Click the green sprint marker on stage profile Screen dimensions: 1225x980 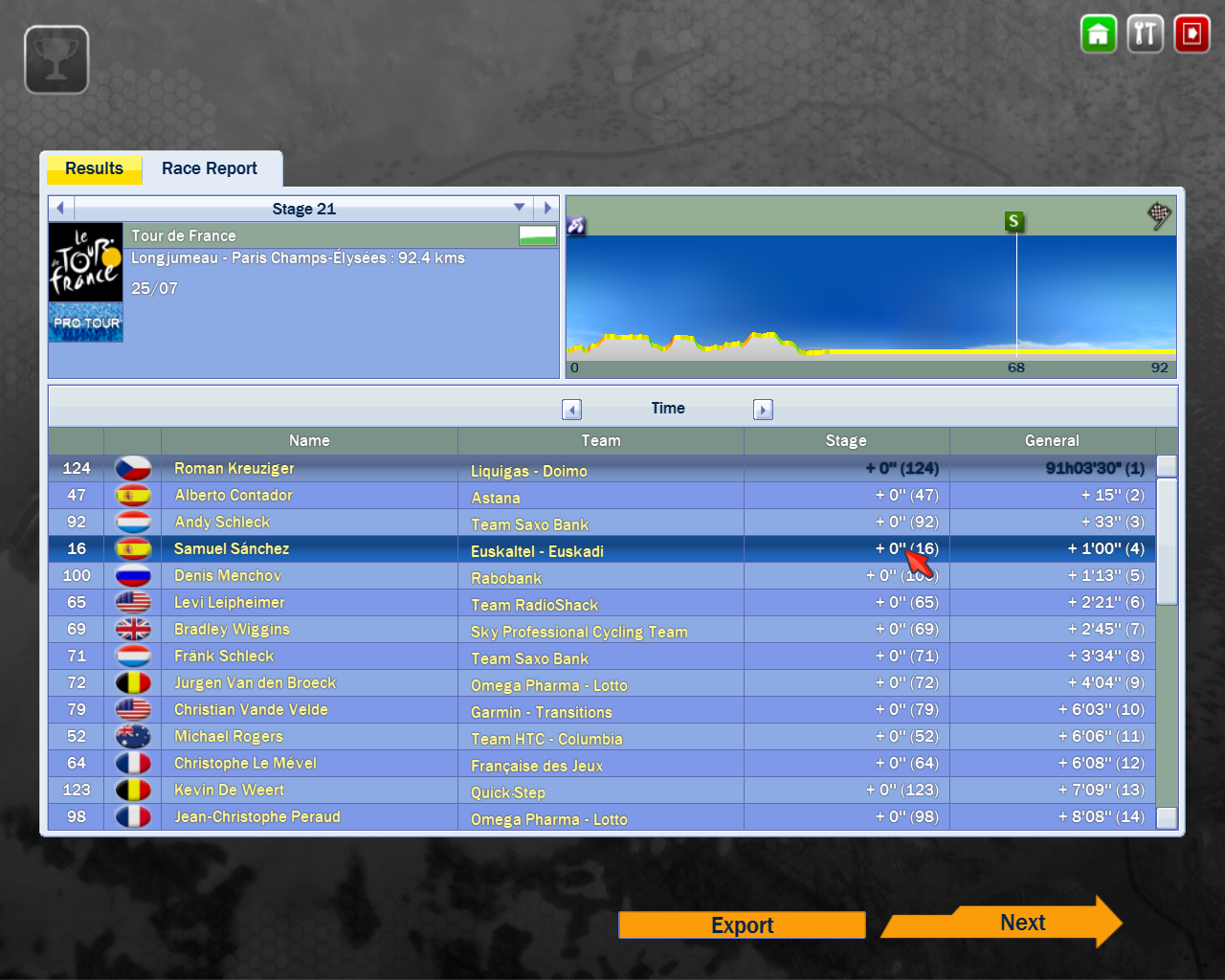coord(1013,222)
